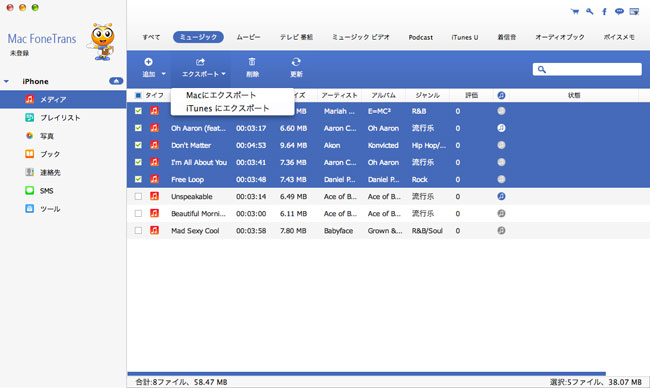Click music type icon in Beautiful Morni... row

coord(154,213)
